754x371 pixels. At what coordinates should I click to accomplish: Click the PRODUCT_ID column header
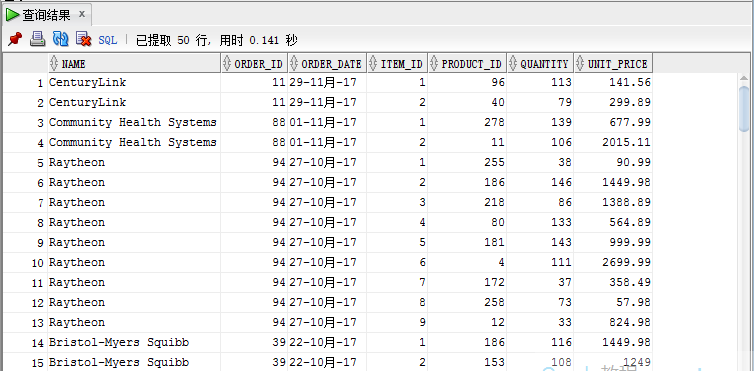point(467,63)
